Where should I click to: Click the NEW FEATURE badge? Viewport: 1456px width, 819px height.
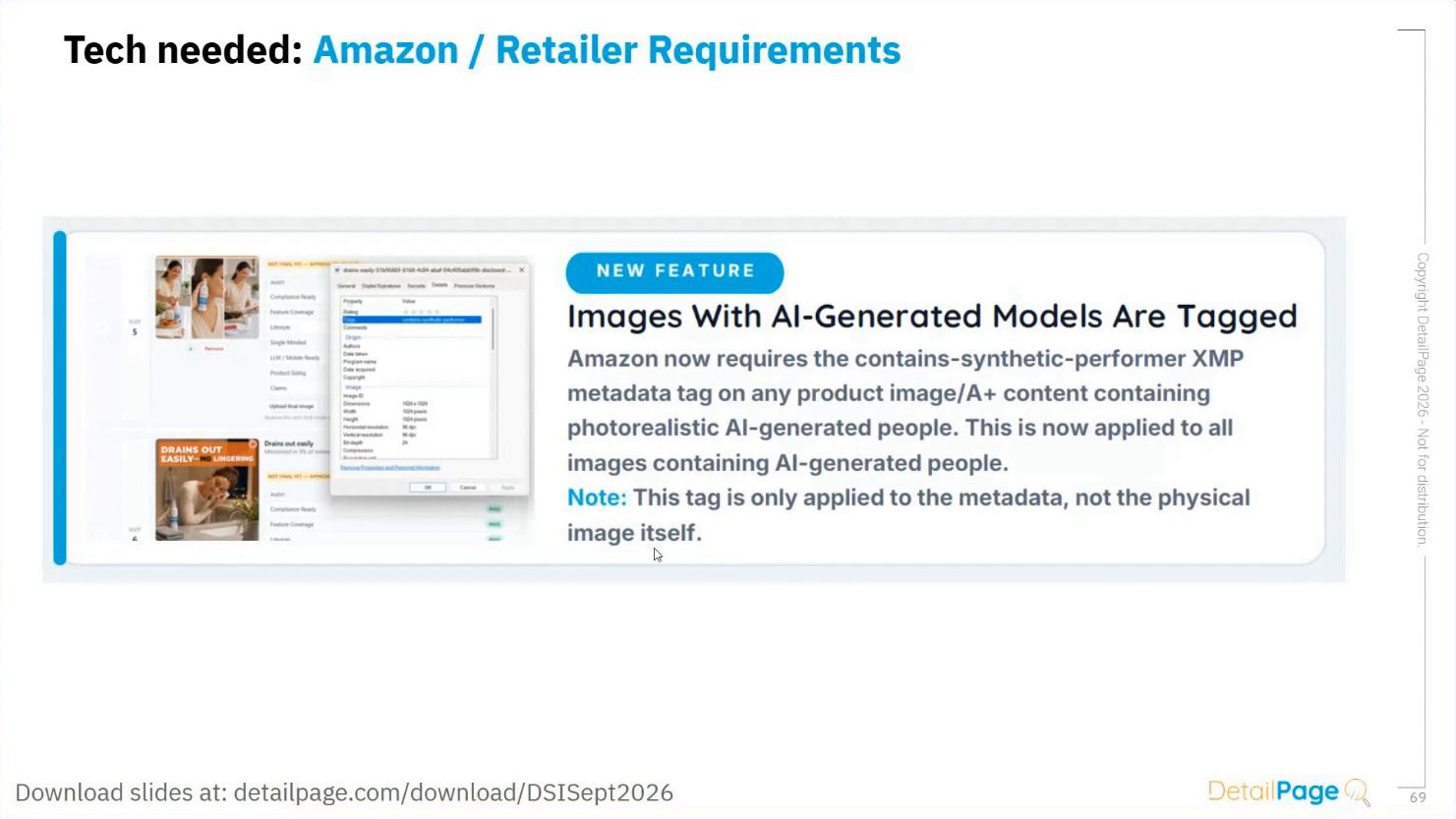675,272
